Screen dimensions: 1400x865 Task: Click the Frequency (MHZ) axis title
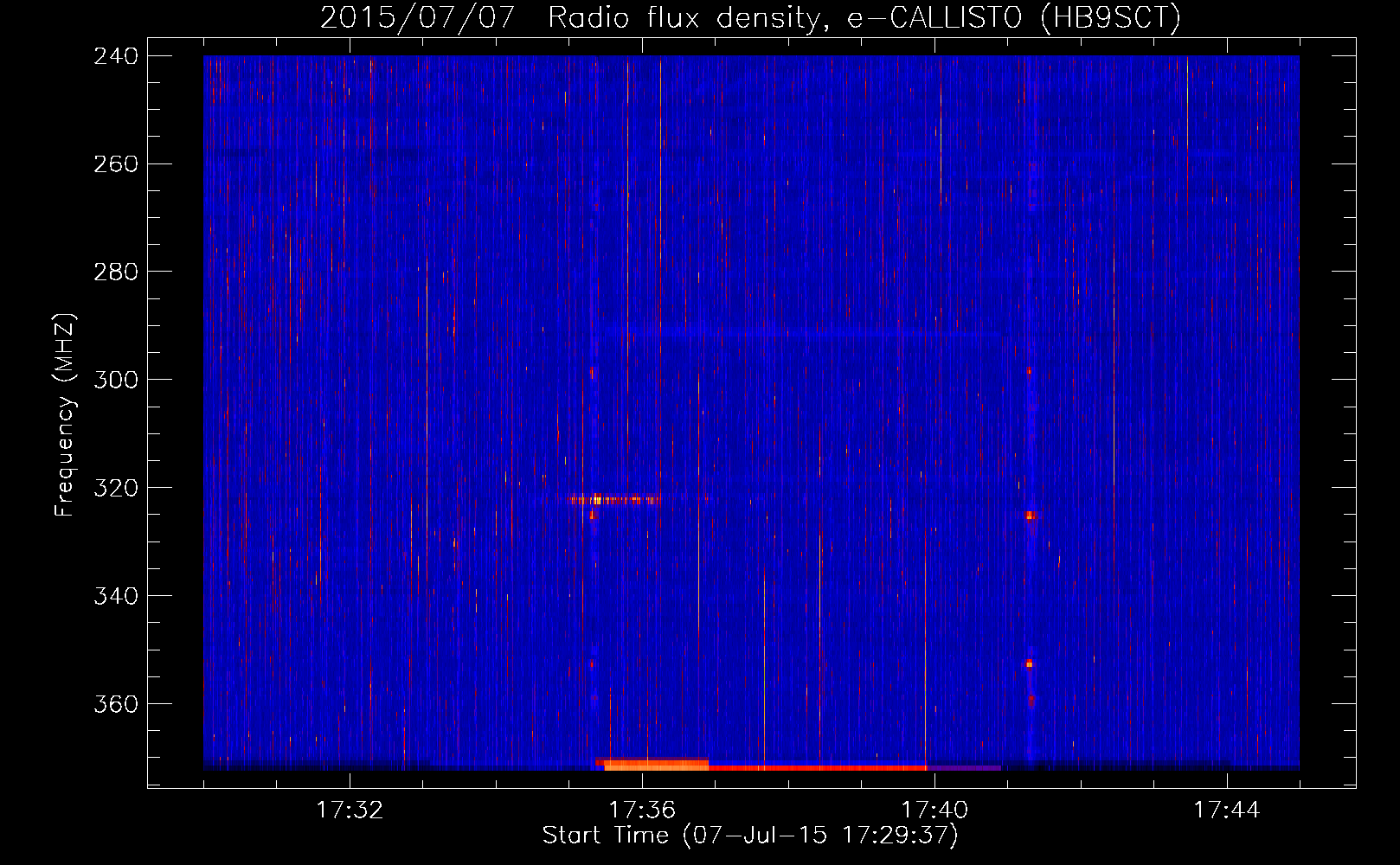click(65, 414)
